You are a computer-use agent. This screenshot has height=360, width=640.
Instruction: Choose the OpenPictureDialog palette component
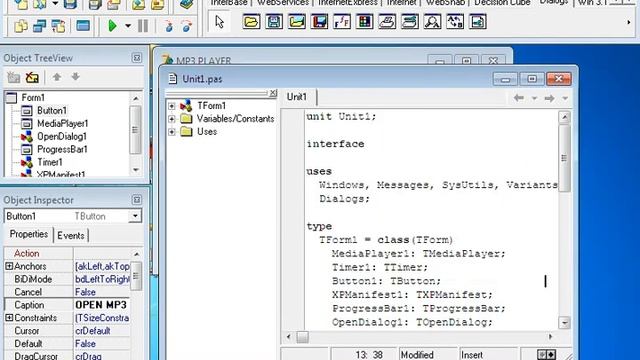297,22
